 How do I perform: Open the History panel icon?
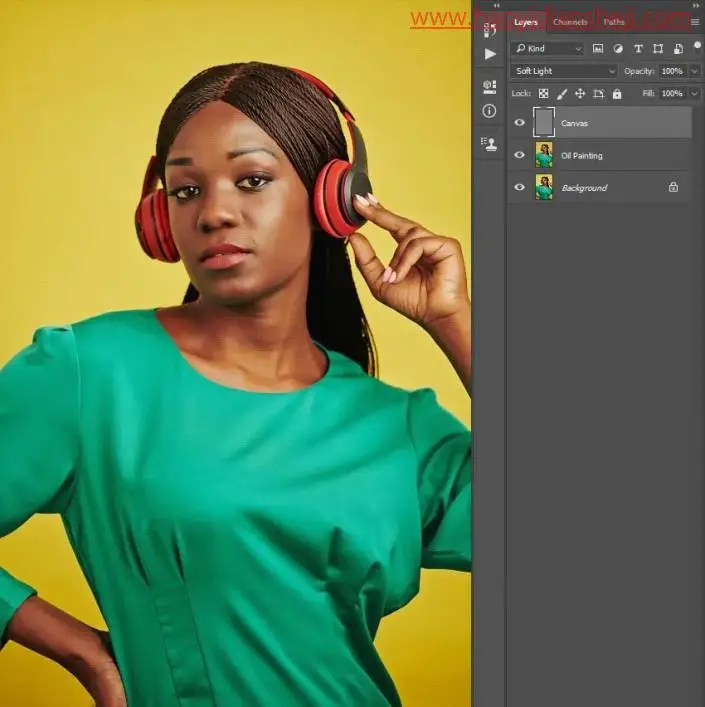(x=490, y=30)
